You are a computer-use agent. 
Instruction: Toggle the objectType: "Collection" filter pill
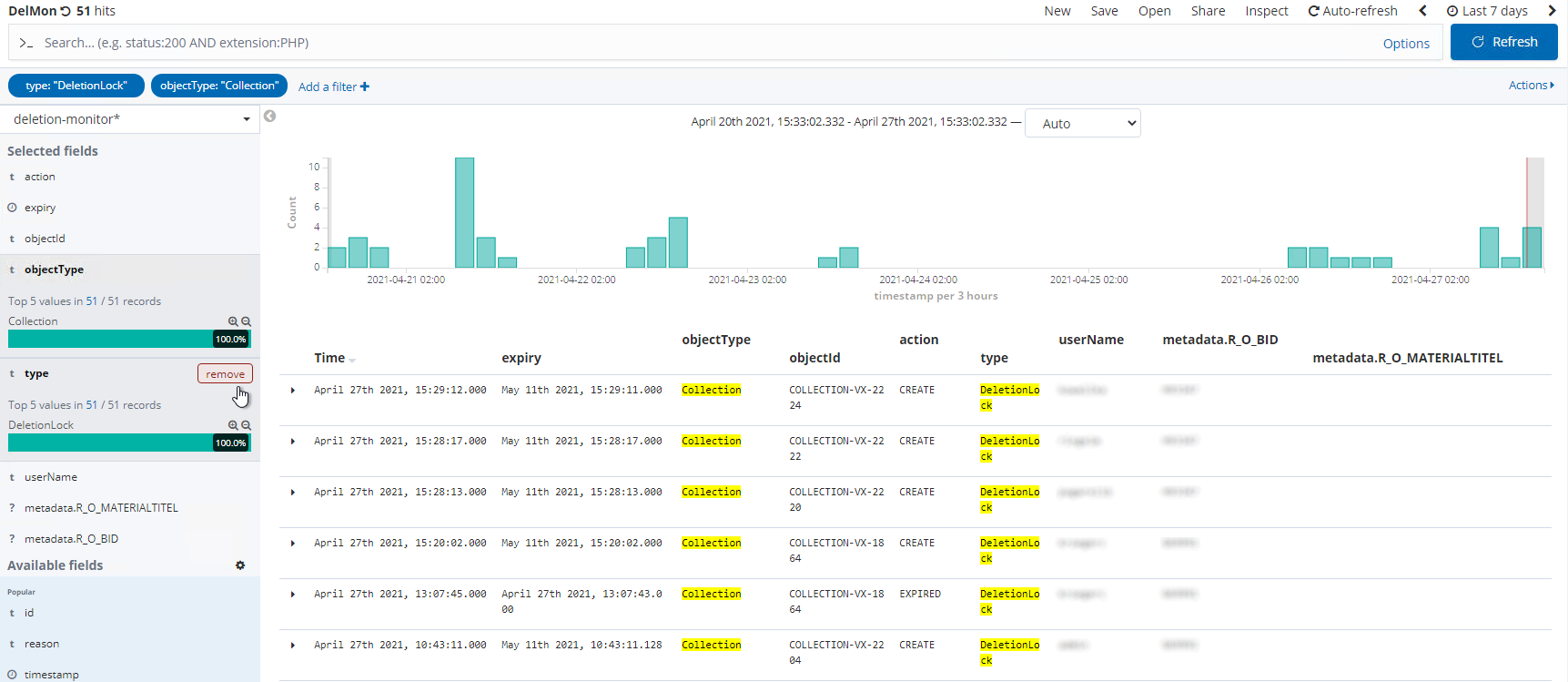click(219, 86)
